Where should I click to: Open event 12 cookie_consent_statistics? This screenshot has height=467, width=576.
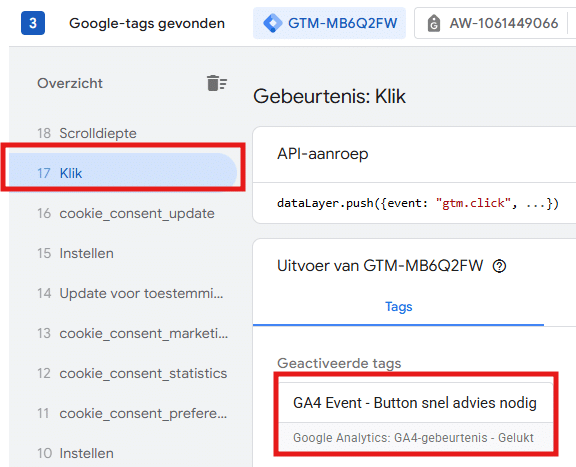tap(121, 374)
